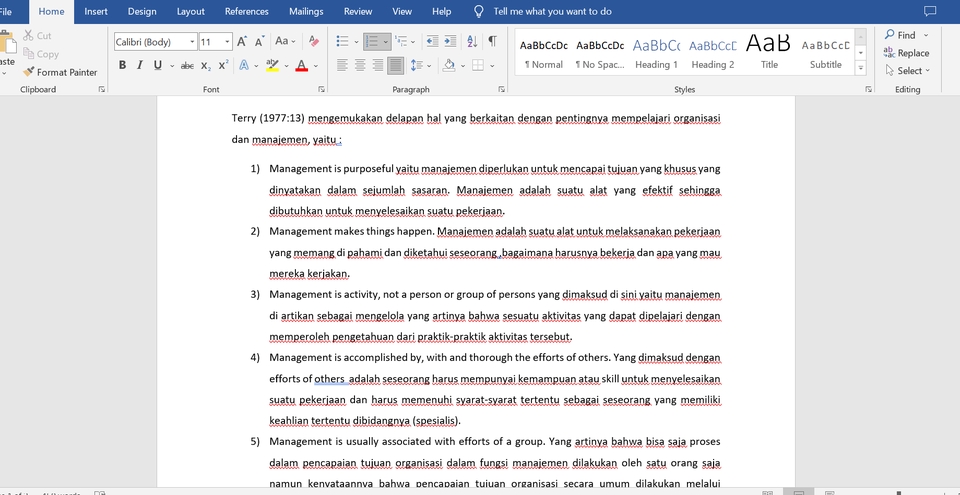Decrease paragraph indent
This screenshot has width=960, height=495.
coord(432,41)
